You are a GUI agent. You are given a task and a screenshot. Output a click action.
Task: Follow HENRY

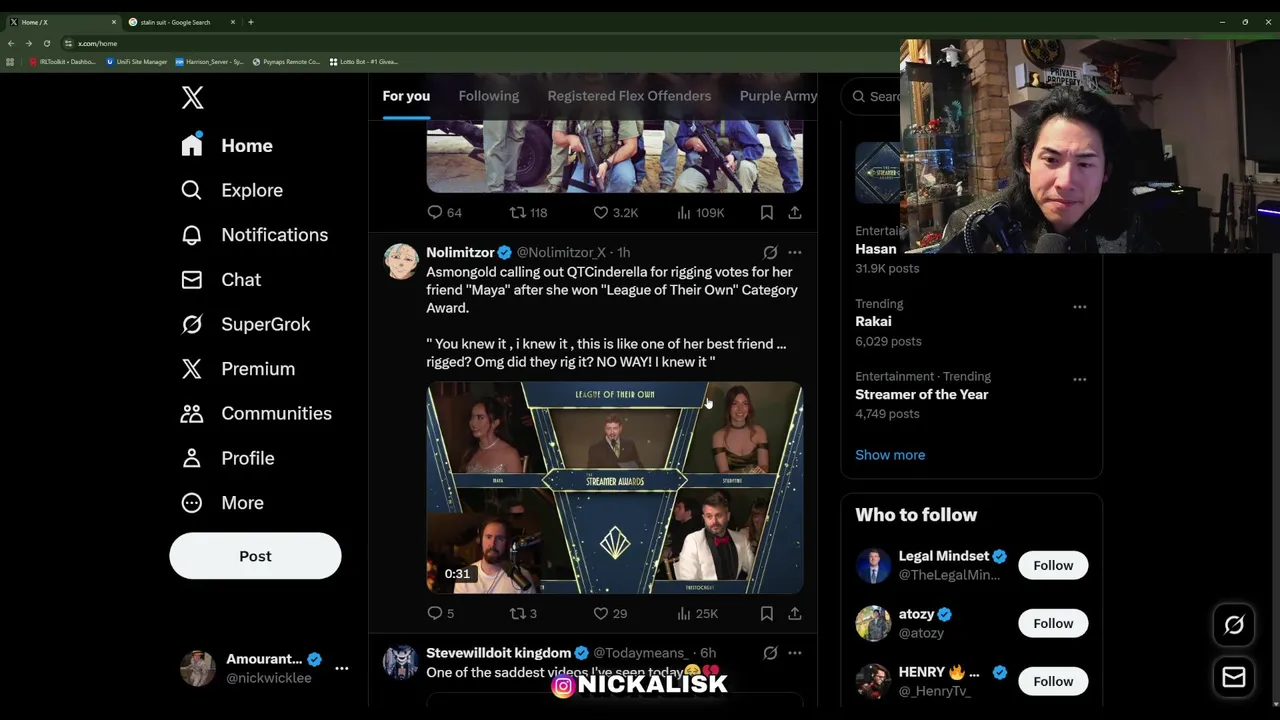click(1053, 682)
